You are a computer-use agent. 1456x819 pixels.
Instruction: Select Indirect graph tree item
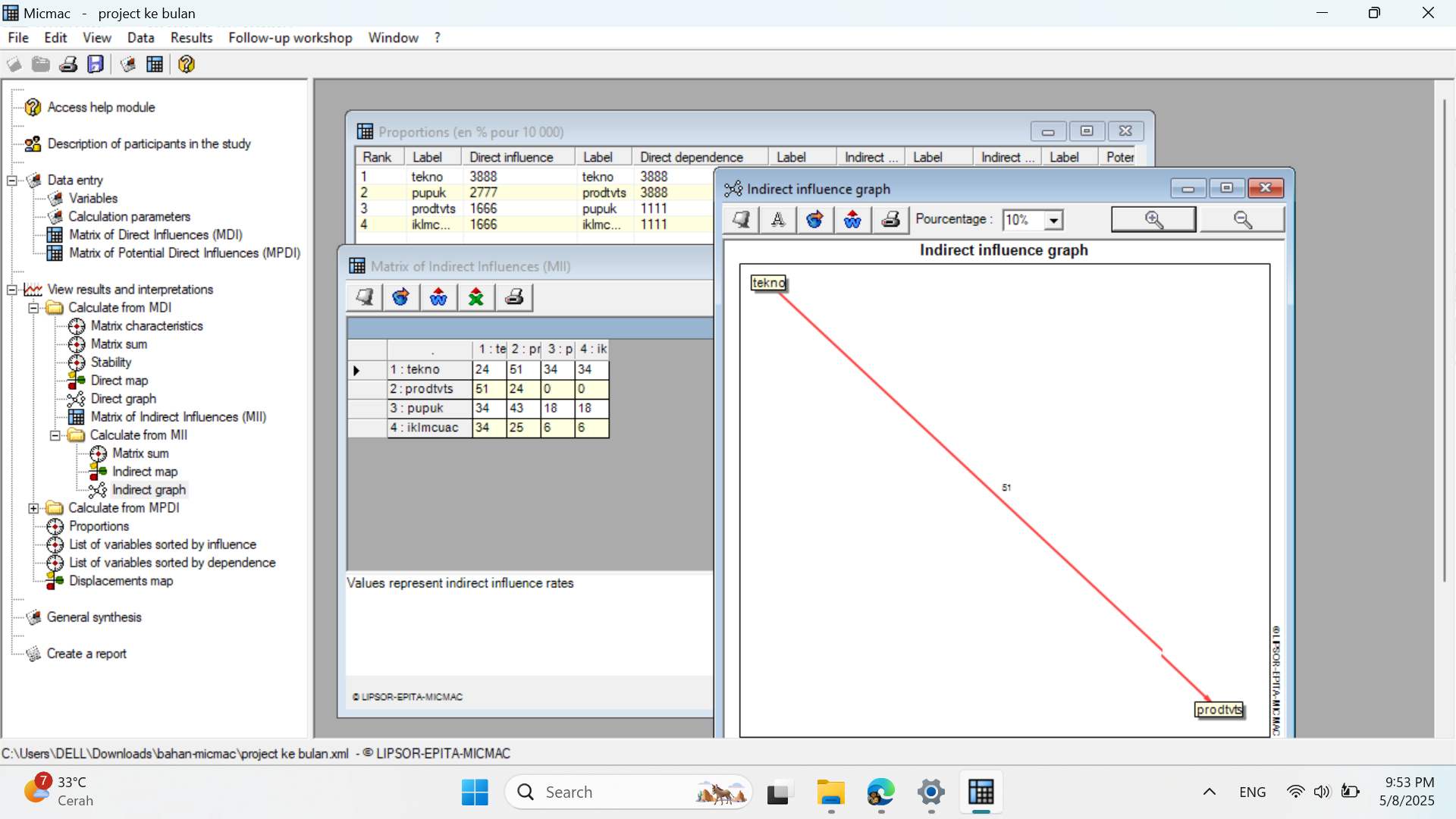pos(149,490)
